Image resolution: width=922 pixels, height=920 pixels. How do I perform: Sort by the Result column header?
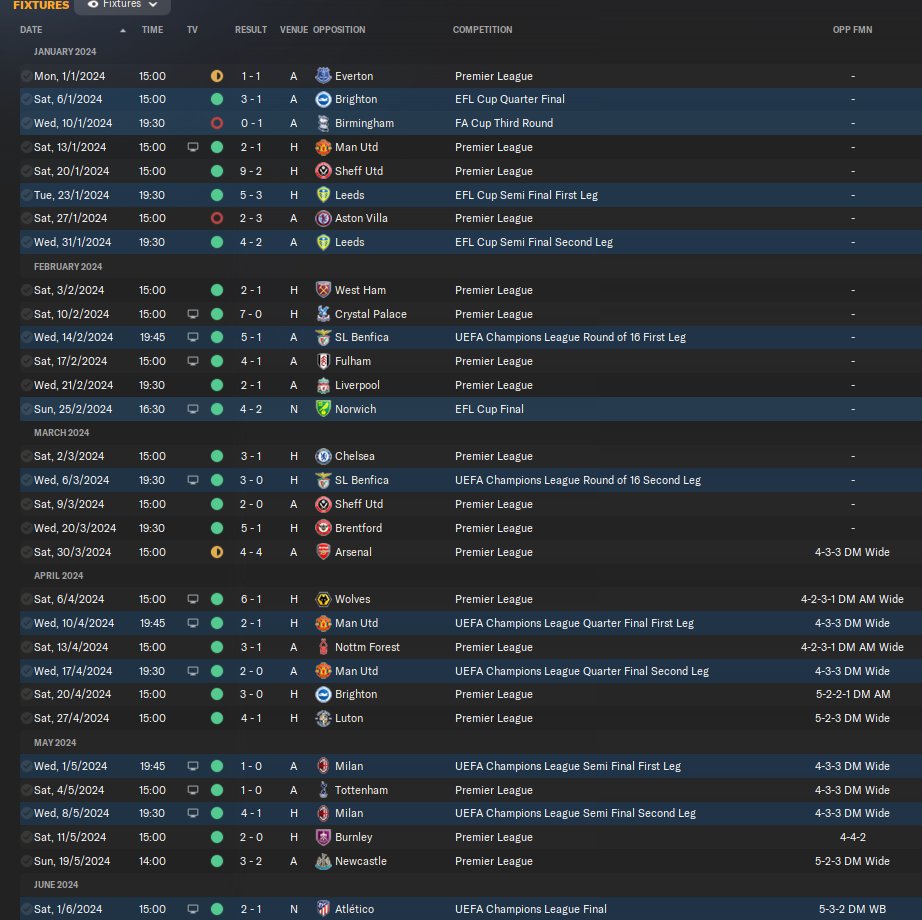click(251, 29)
